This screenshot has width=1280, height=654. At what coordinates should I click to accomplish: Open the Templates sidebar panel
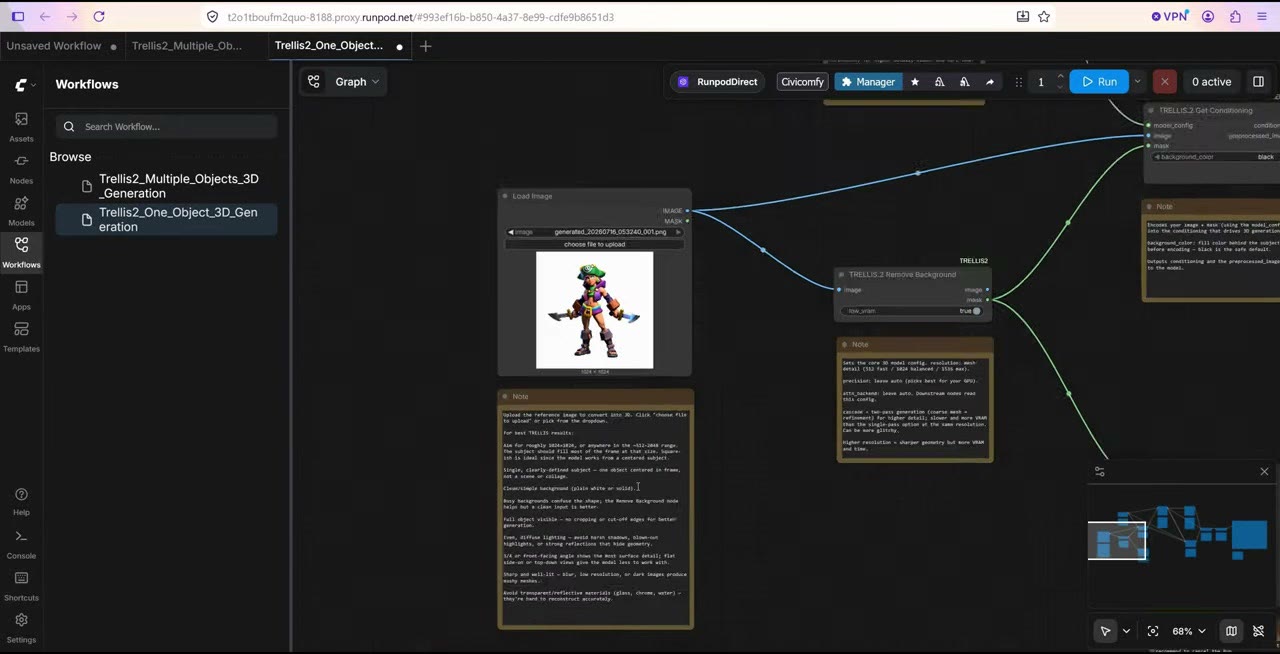[x=21, y=337]
